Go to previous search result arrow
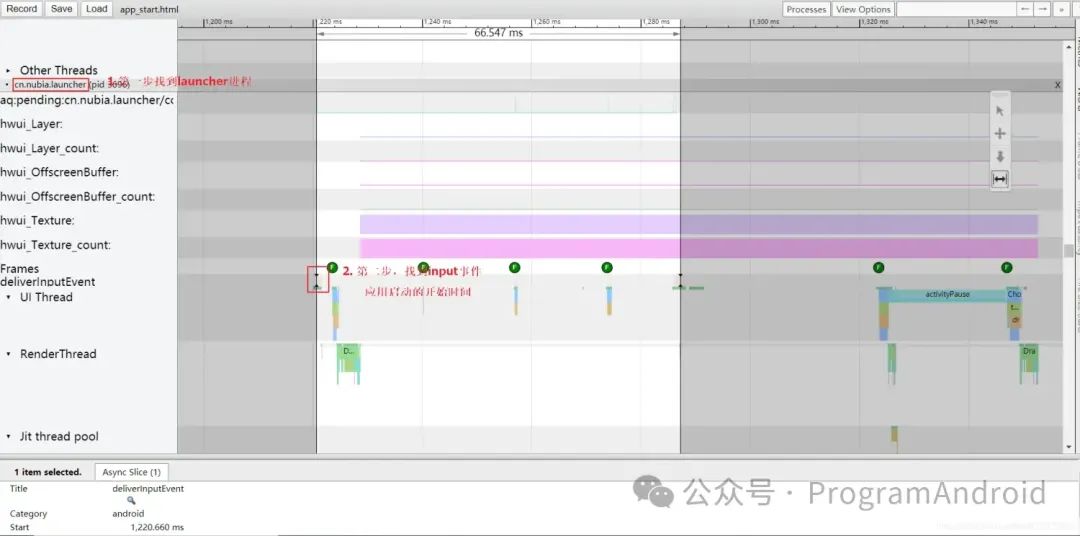1080x536 pixels. (x=1025, y=10)
